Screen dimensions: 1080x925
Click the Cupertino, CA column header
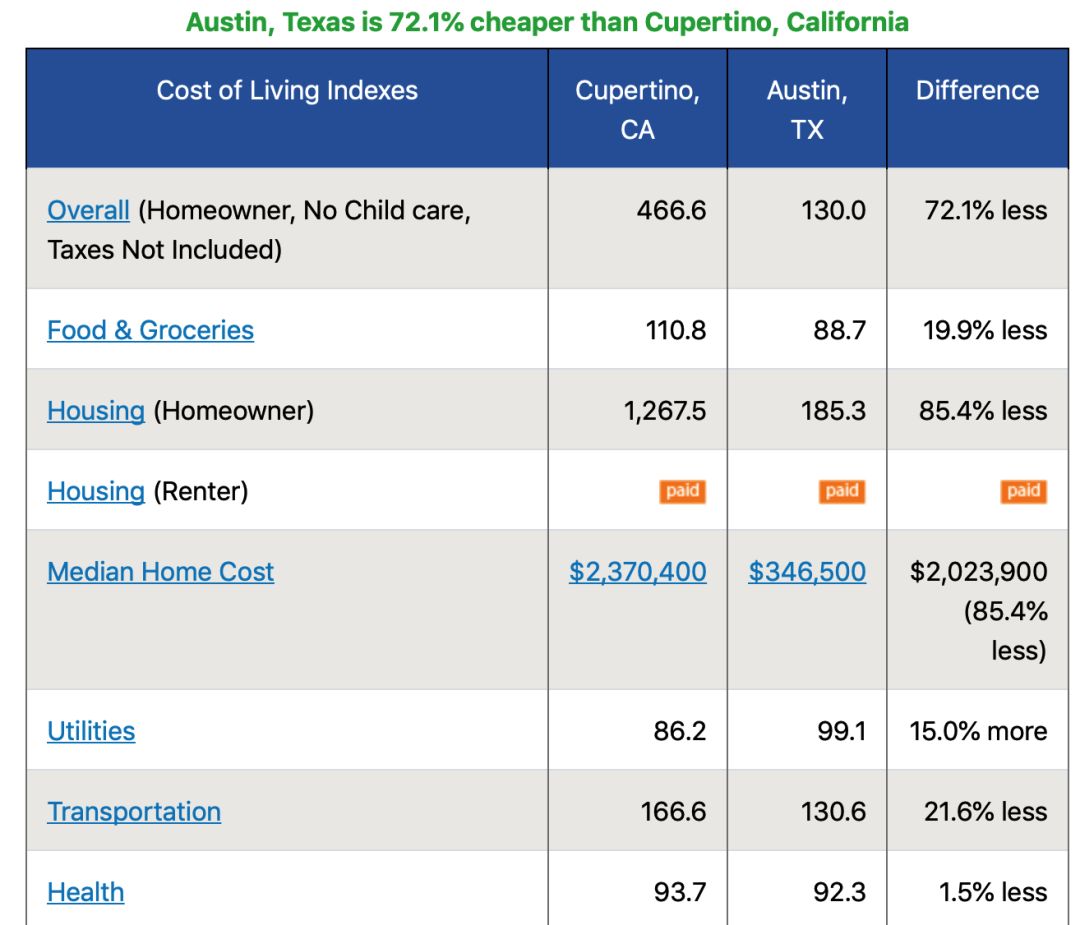638,110
